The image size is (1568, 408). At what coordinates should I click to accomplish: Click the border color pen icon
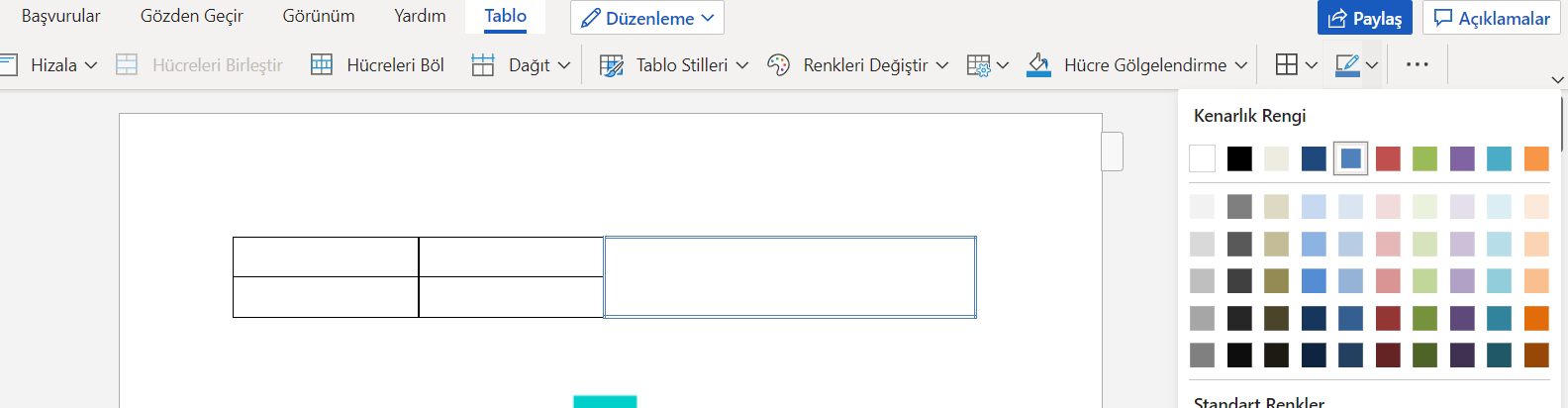pos(1346,65)
